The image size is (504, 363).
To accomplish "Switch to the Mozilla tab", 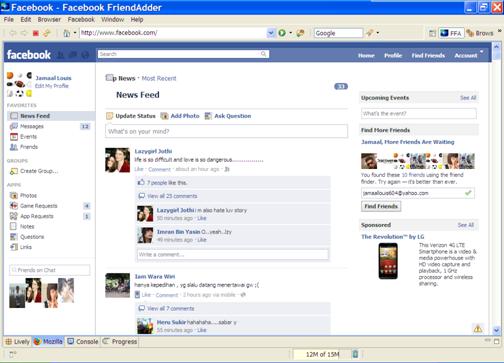I will click(48, 342).
